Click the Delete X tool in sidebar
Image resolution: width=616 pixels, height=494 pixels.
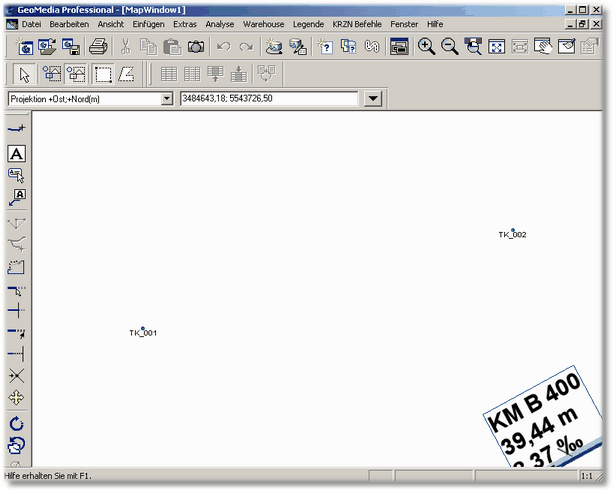click(x=17, y=375)
